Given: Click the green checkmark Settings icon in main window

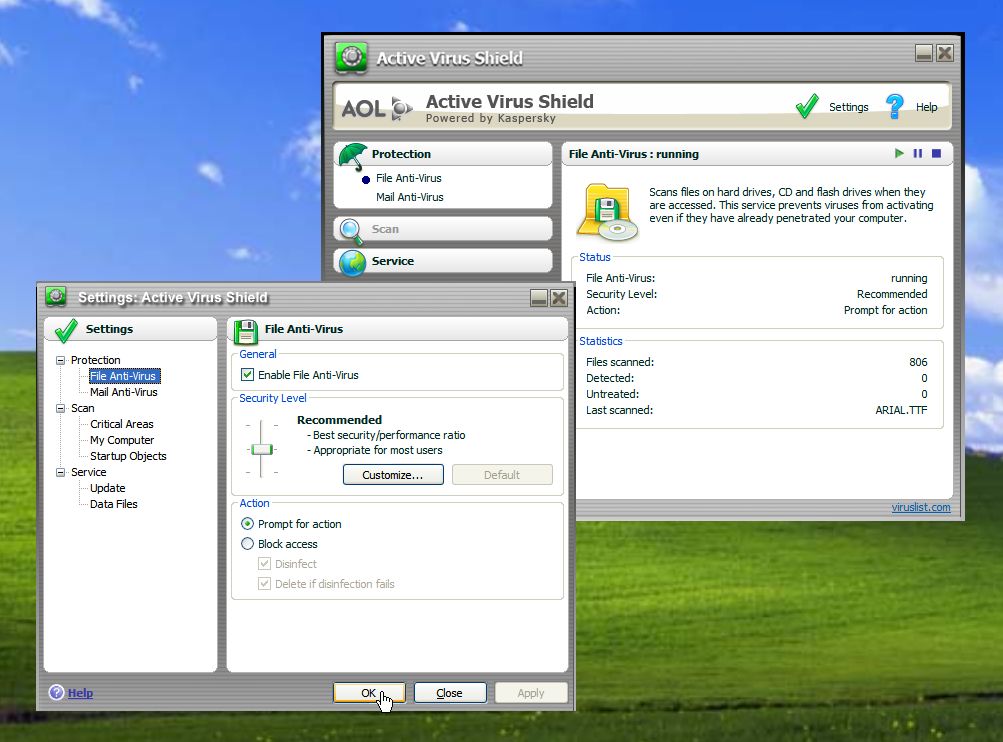Looking at the screenshot, I should click(x=807, y=106).
